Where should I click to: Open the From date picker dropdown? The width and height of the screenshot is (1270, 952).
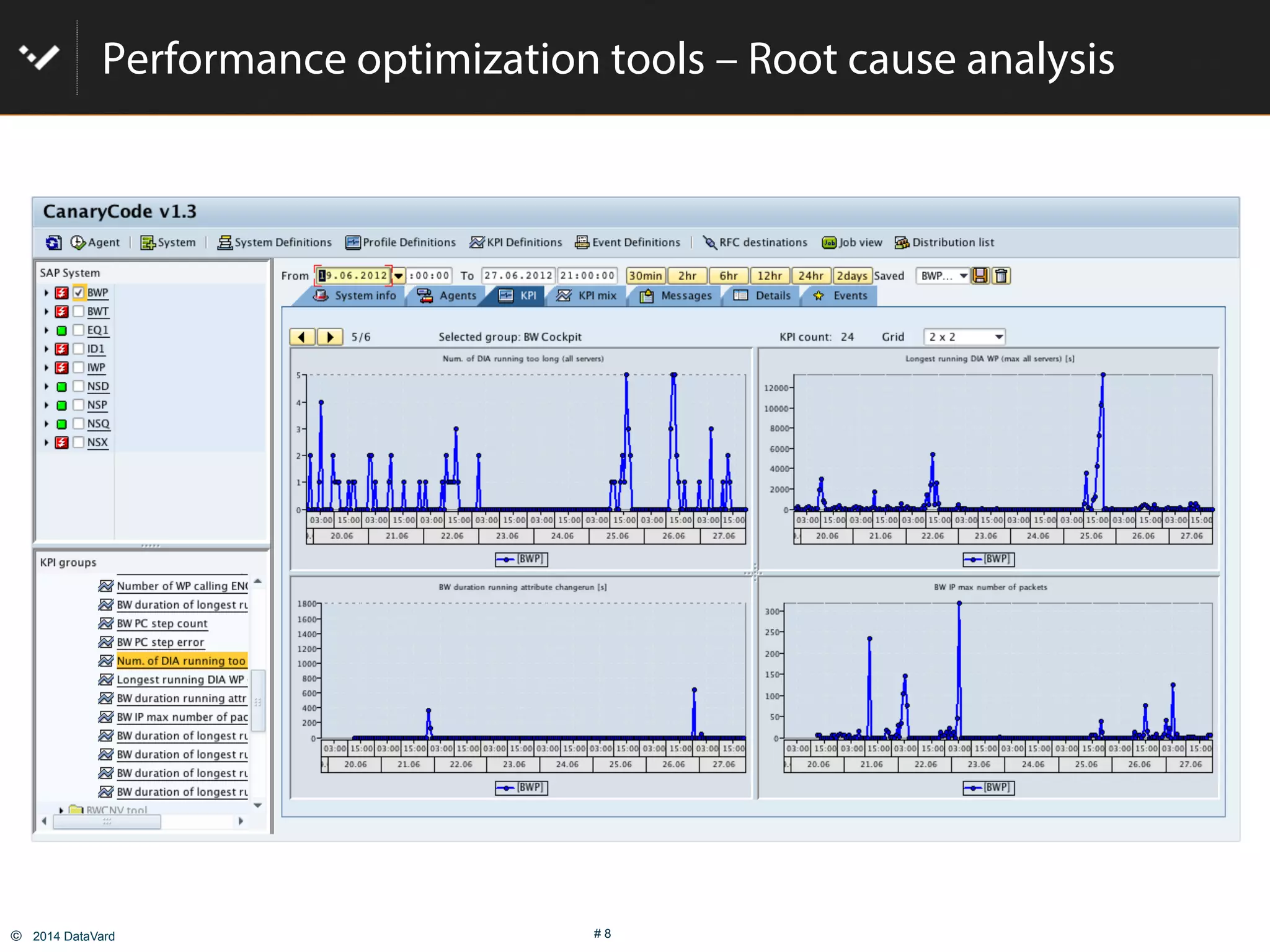point(398,276)
